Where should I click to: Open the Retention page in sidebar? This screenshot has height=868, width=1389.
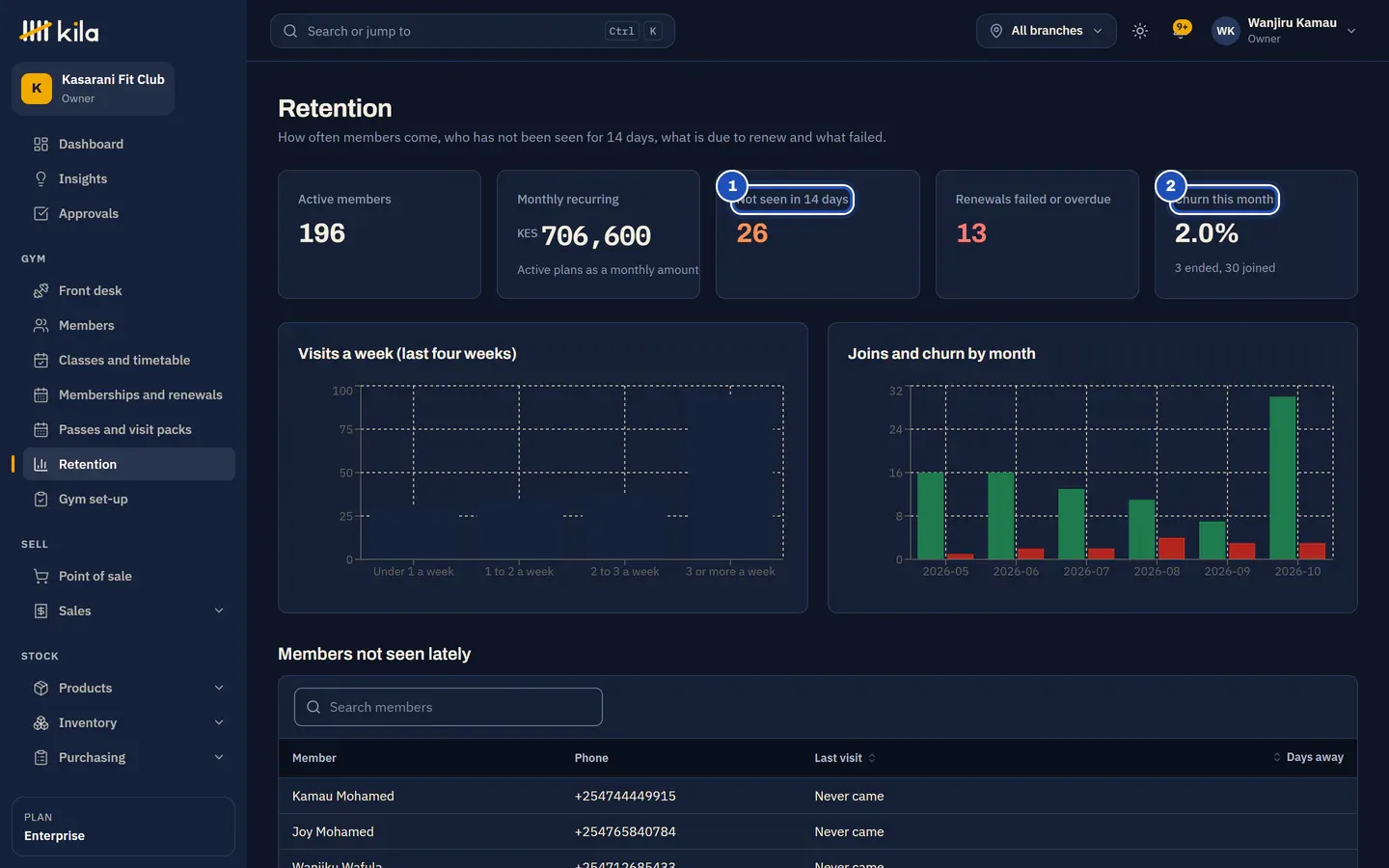[x=129, y=464]
